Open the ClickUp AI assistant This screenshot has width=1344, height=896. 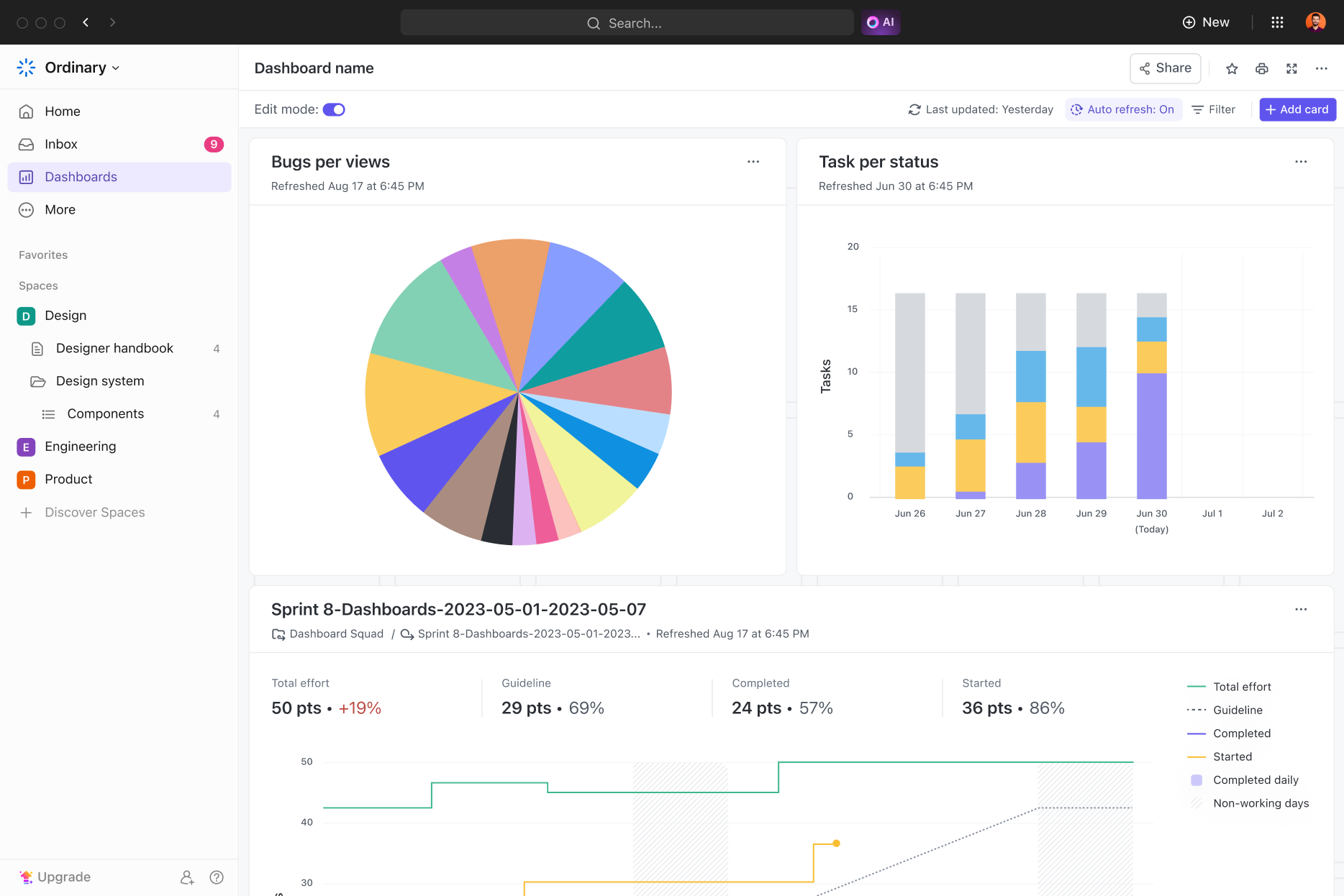(x=880, y=22)
